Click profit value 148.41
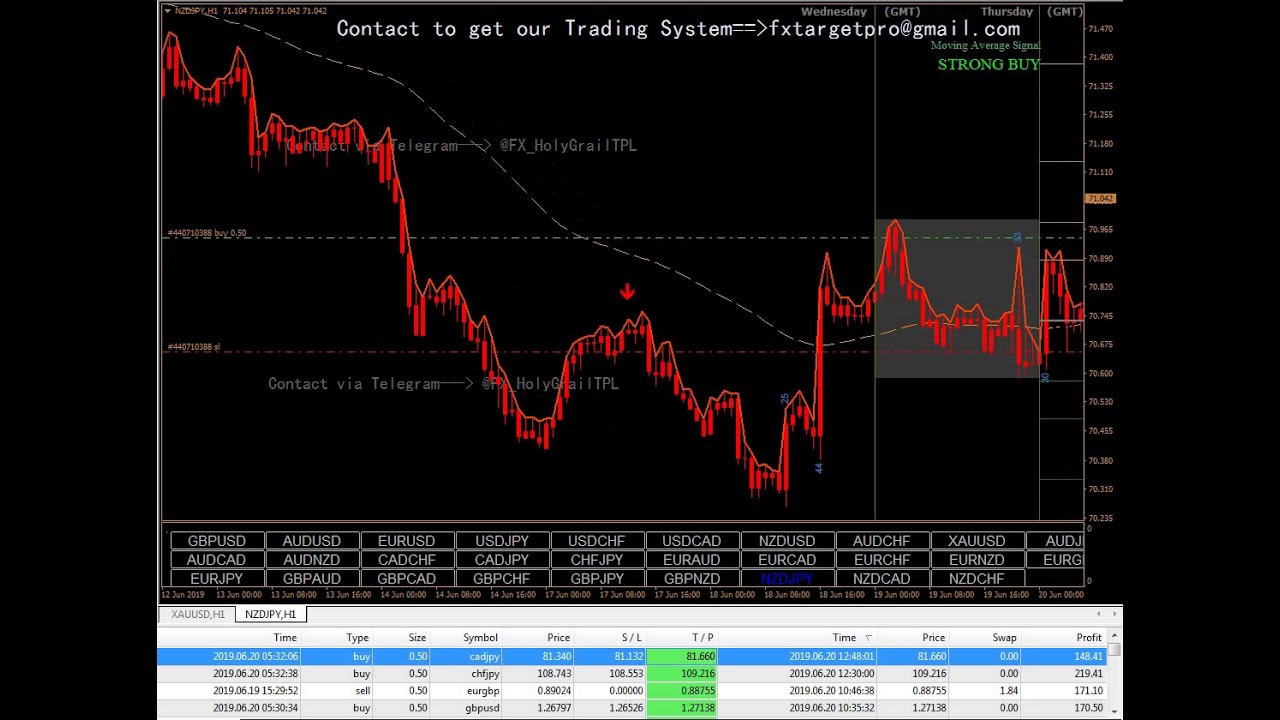This screenshot has width=1280, height=720. click(1088, 656)
